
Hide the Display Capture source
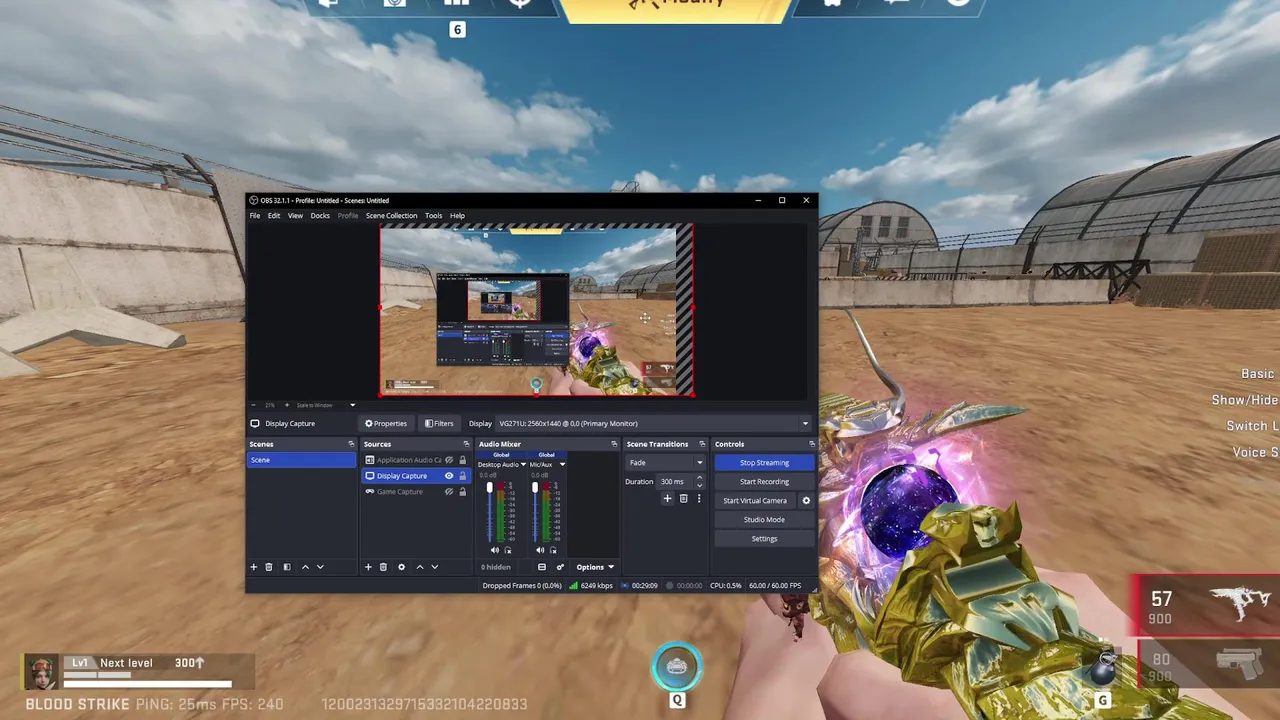click(x=449, y=476)
